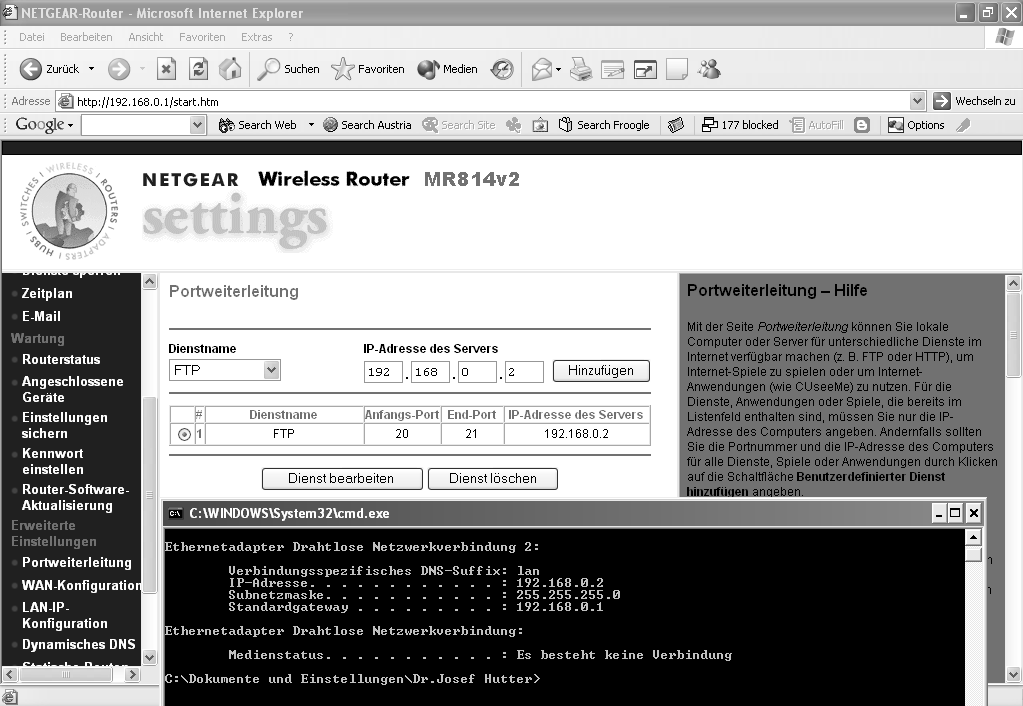Open Google toolbar Options
The width and height of the screenshot is (1023, 706).
pos(916,125)
